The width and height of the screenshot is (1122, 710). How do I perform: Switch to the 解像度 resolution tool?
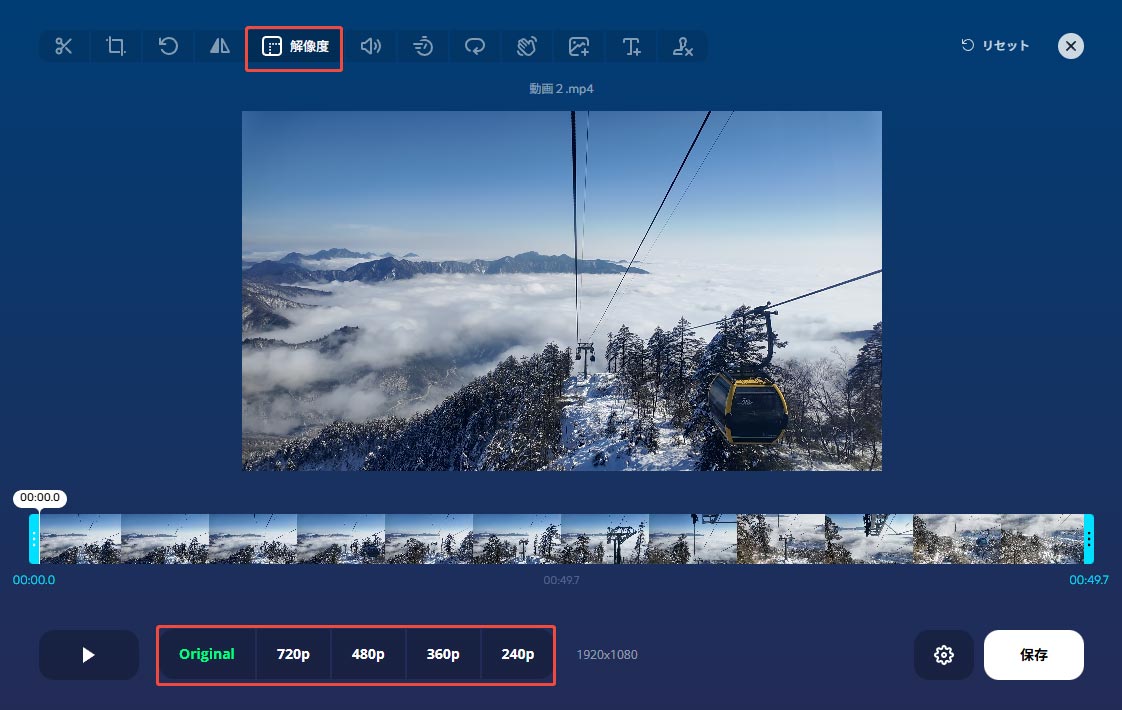click(x=293, y=46)
